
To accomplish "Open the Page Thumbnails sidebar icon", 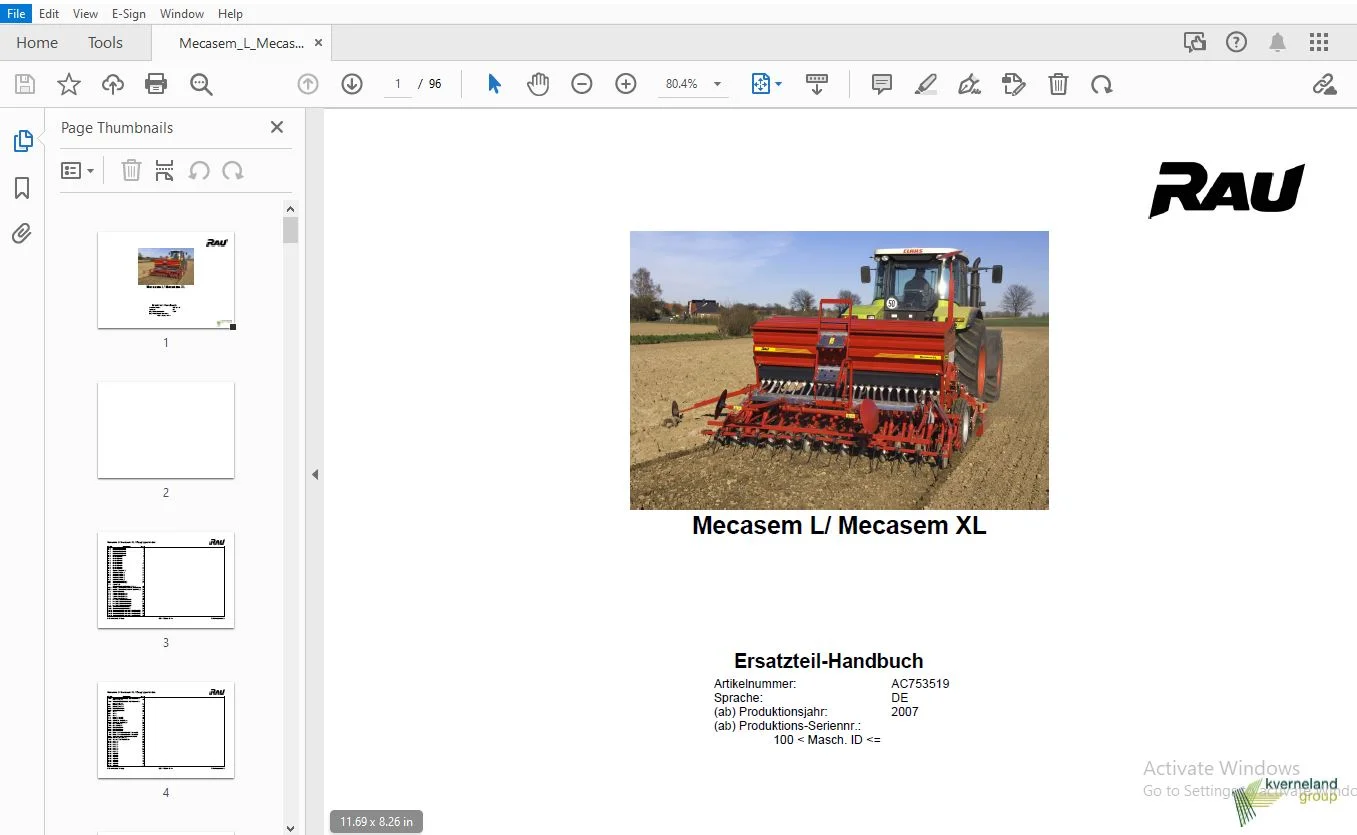I will [22, 141].
